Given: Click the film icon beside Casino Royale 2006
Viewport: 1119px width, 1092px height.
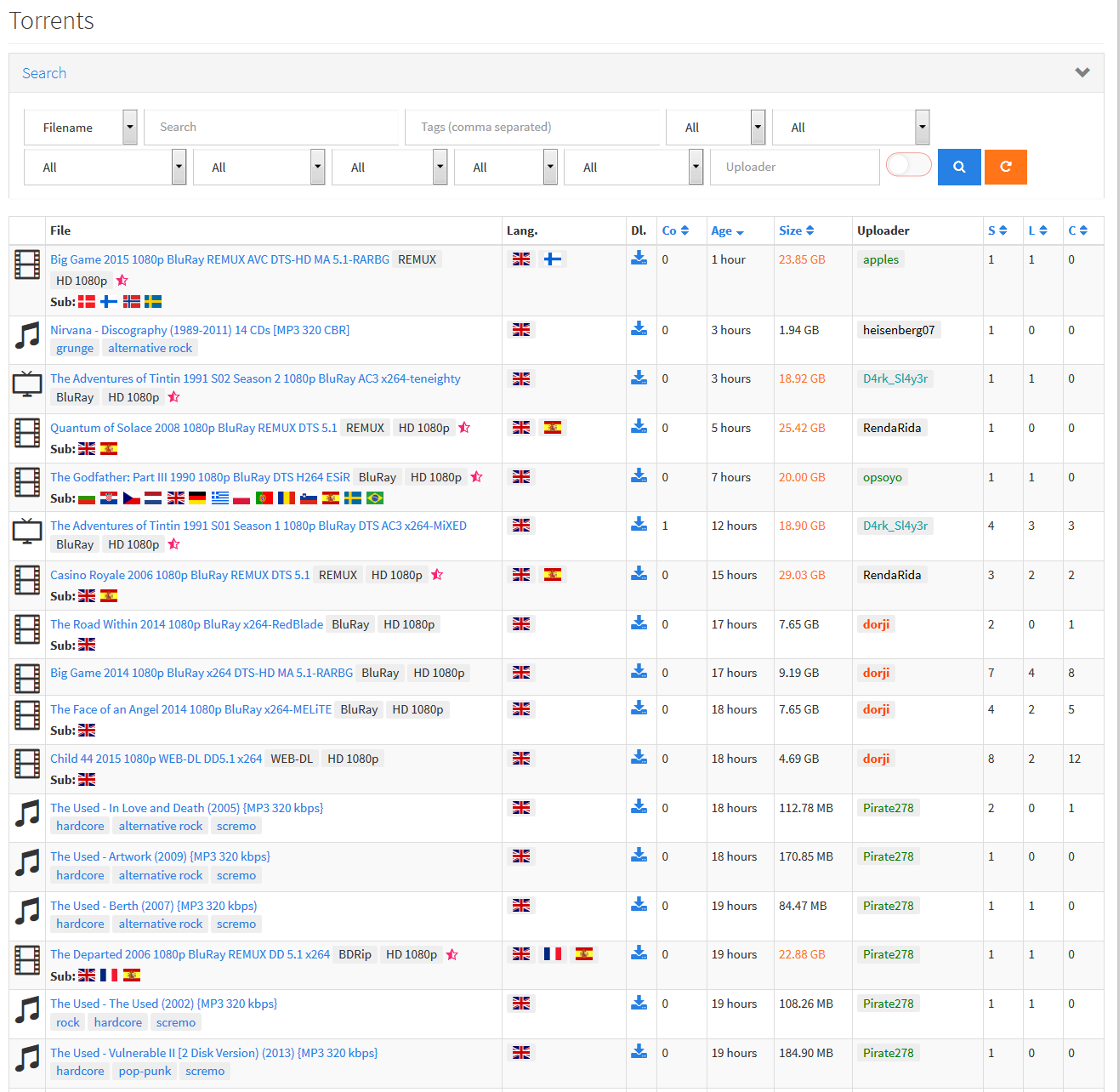Looking at the screenshot, I should point(27,580).
